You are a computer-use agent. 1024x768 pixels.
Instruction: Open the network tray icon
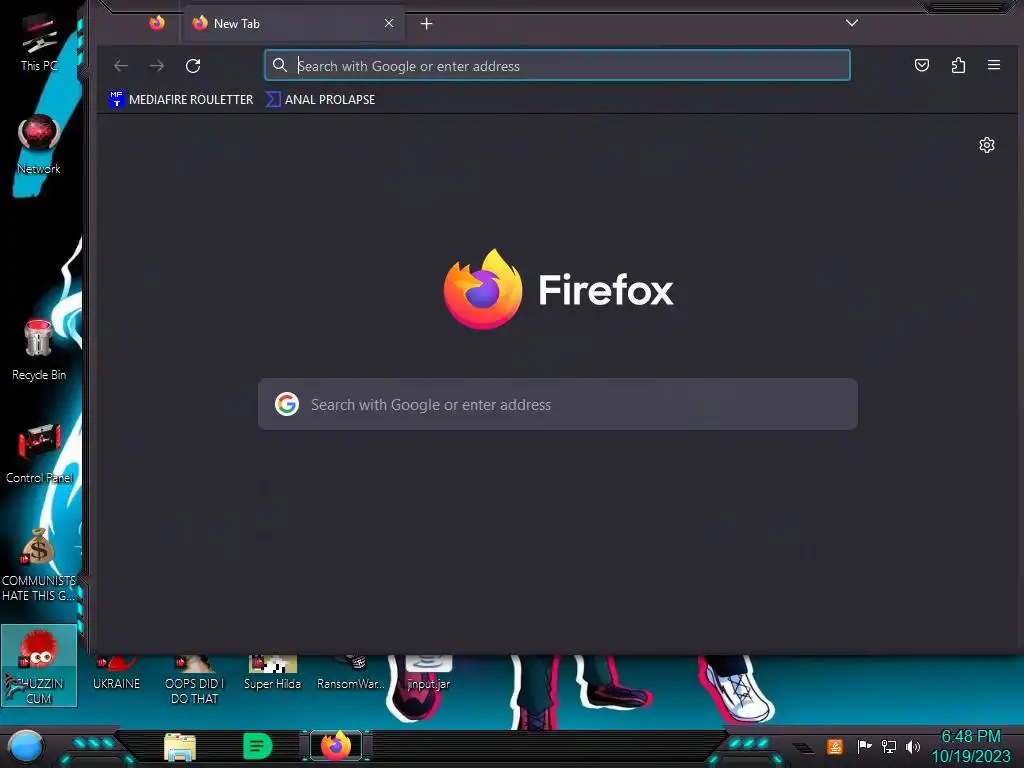[889, 746]
